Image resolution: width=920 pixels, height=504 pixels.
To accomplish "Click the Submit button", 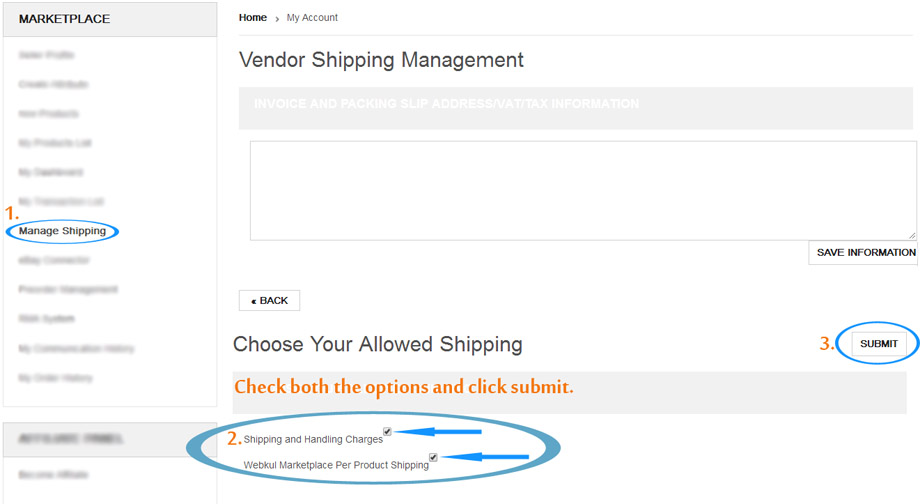I will pyautogui.click(x=879, y=344).
